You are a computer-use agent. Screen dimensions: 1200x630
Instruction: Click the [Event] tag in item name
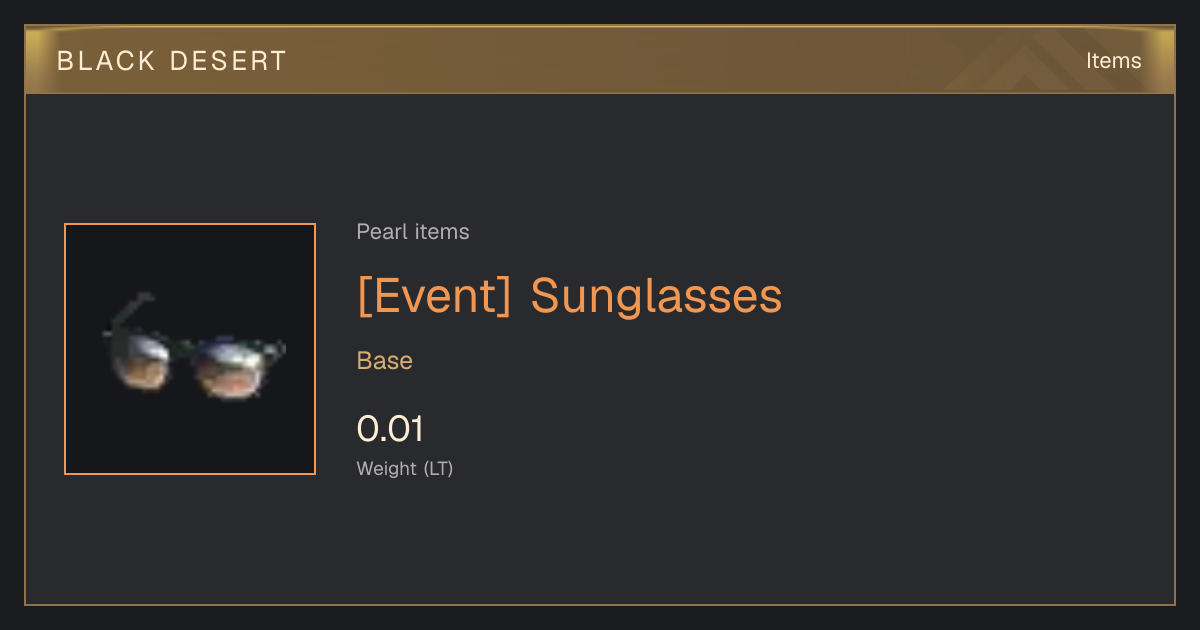(x=435, y=296)
